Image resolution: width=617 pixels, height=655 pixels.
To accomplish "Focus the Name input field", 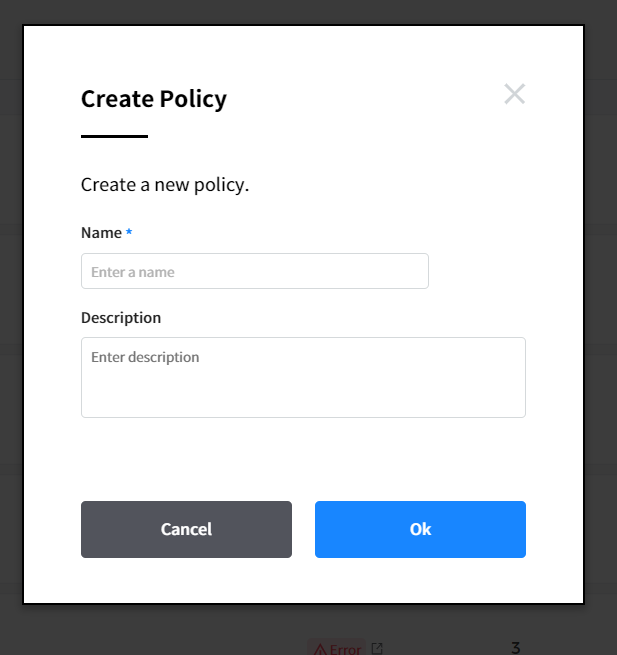I will [254, 271].
